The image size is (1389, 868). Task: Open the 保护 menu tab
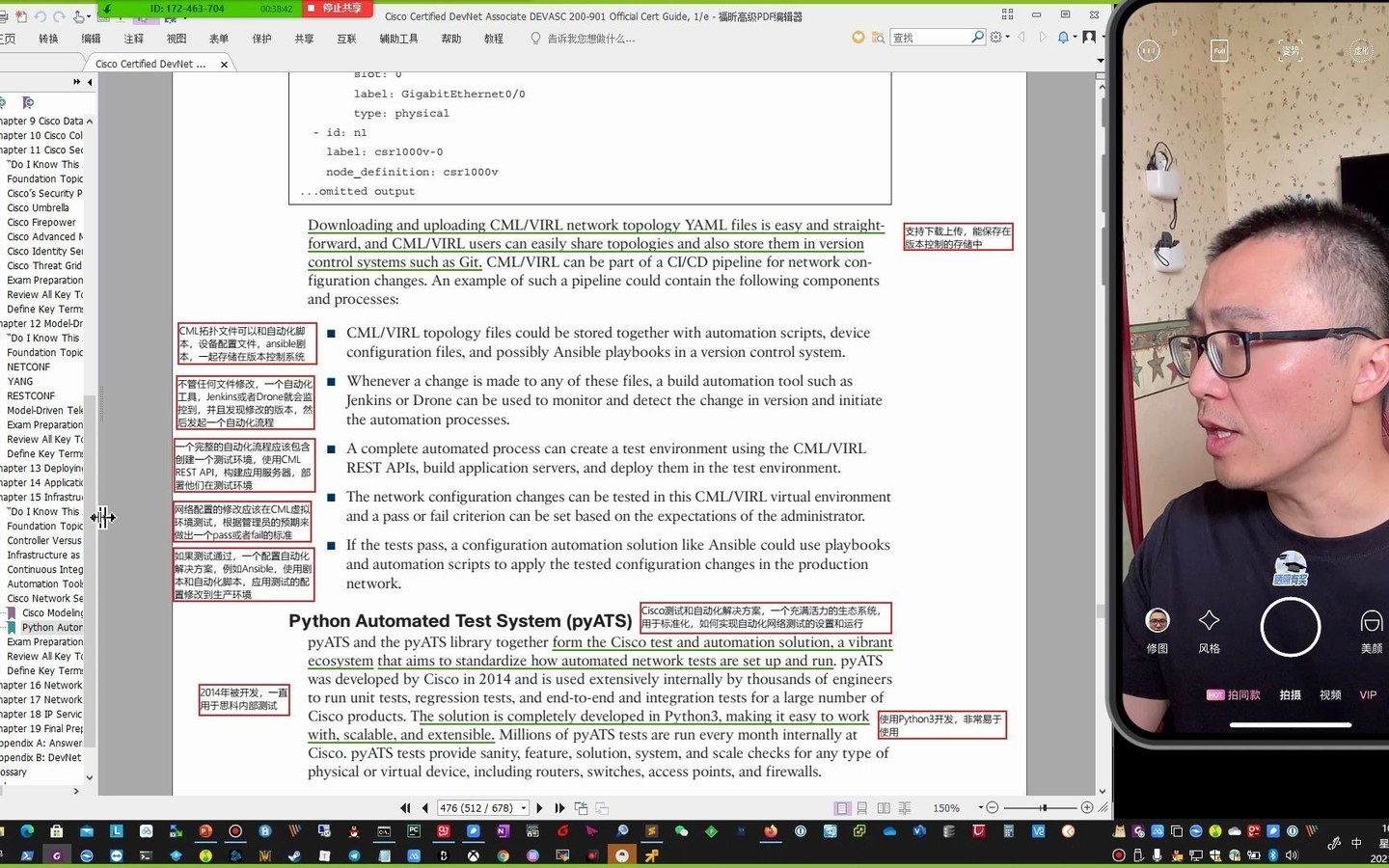click(261, 39)
